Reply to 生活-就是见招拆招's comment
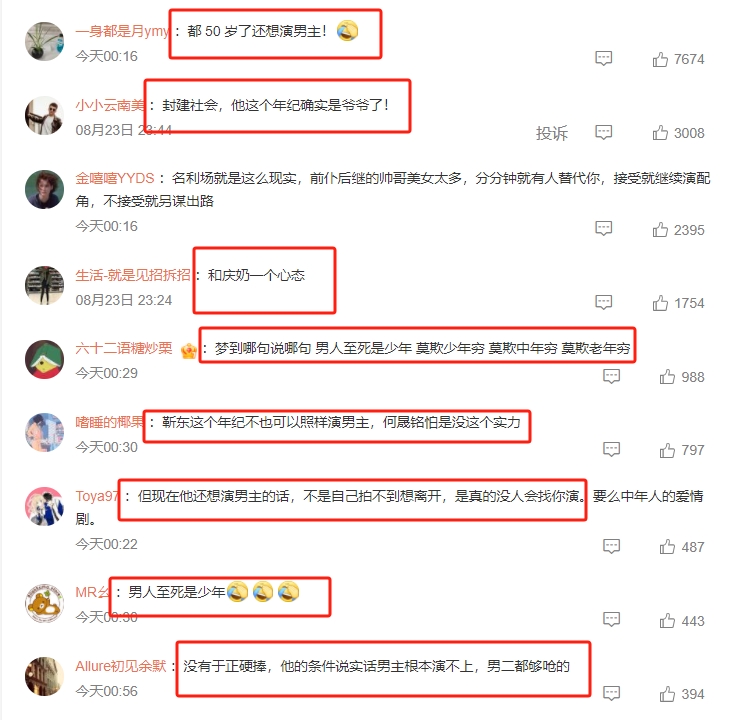The width and height of the screenshot is (731, 720). [x=604, y=302]
